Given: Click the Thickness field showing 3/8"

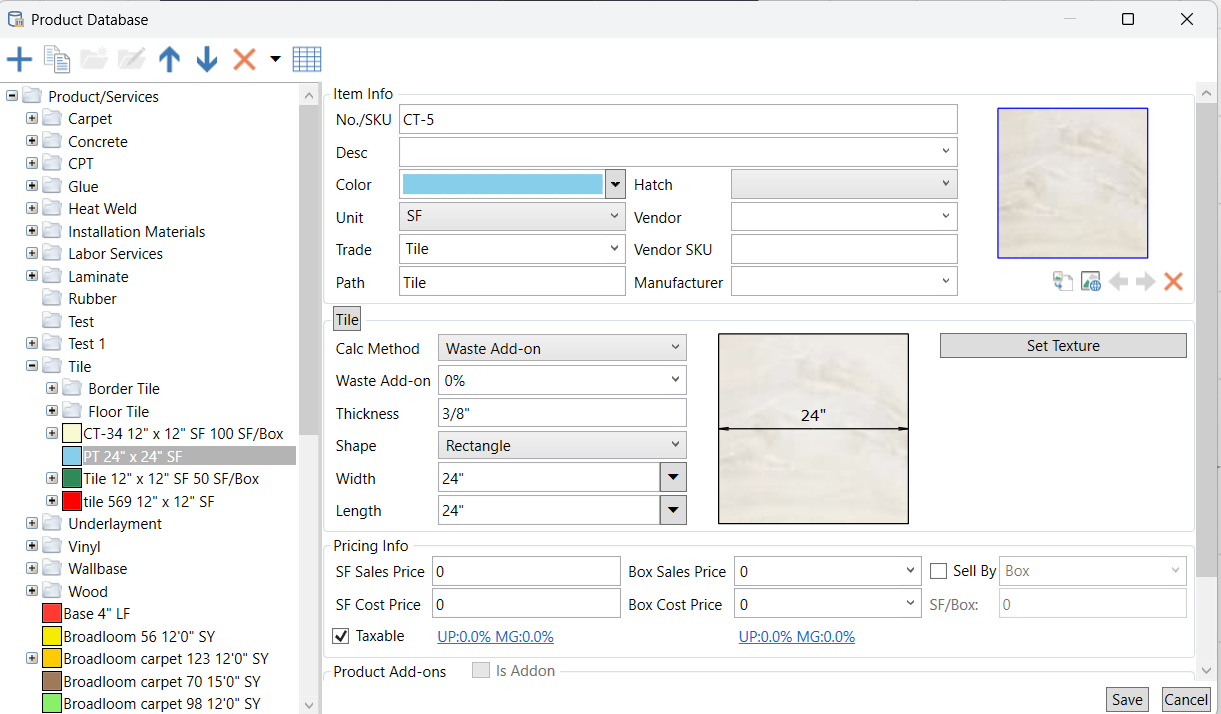Looking at the screenshot, I should [562, 413].
